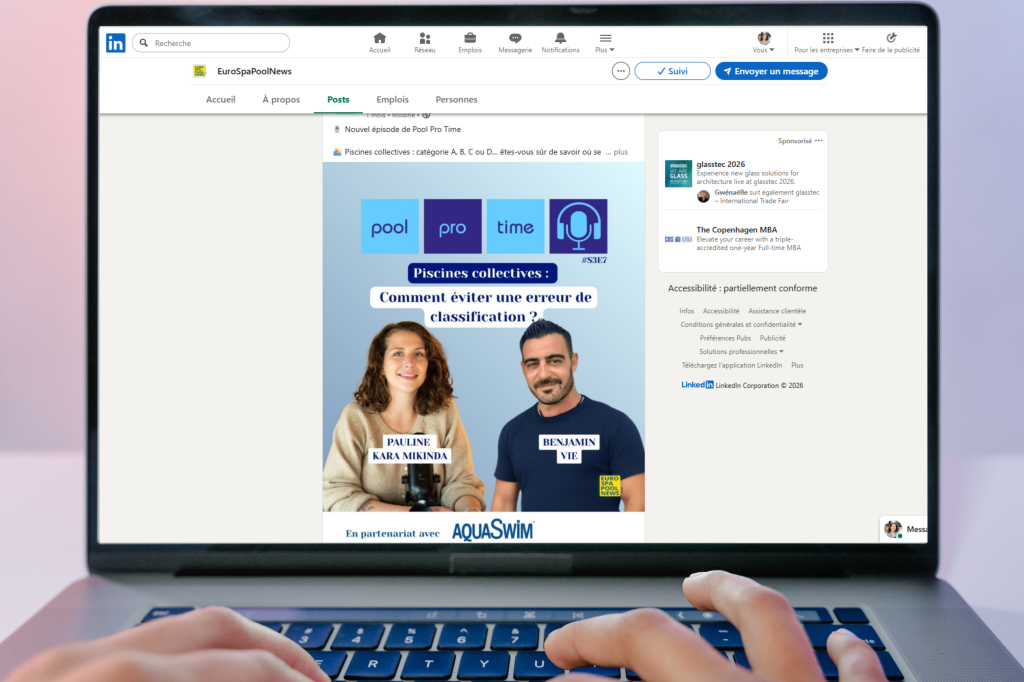Open Accessibilité : partiellement conforme link

point(743,288)
